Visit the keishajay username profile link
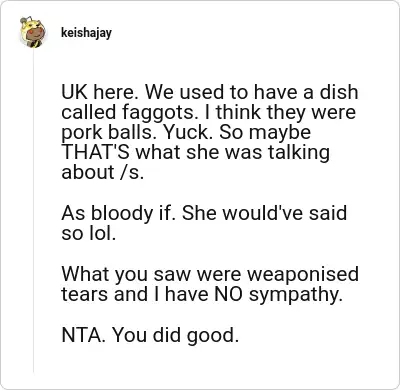Screen dimensions: 400x390 86,33
